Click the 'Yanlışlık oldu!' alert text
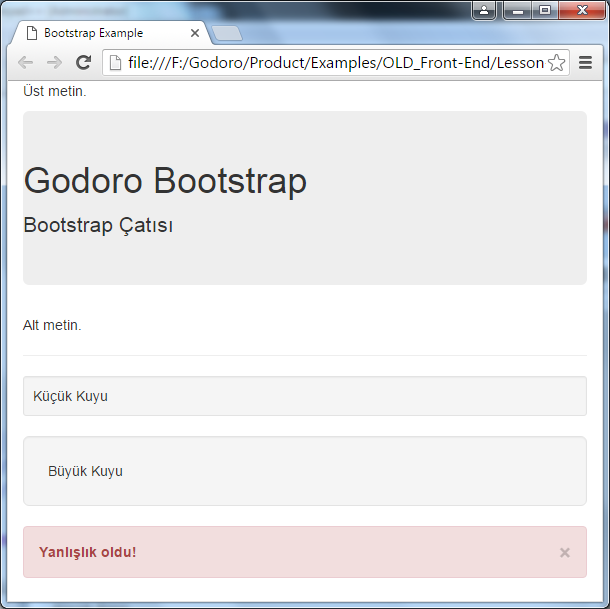Screen dimensions: 610x609 click(x=87, y=552)
